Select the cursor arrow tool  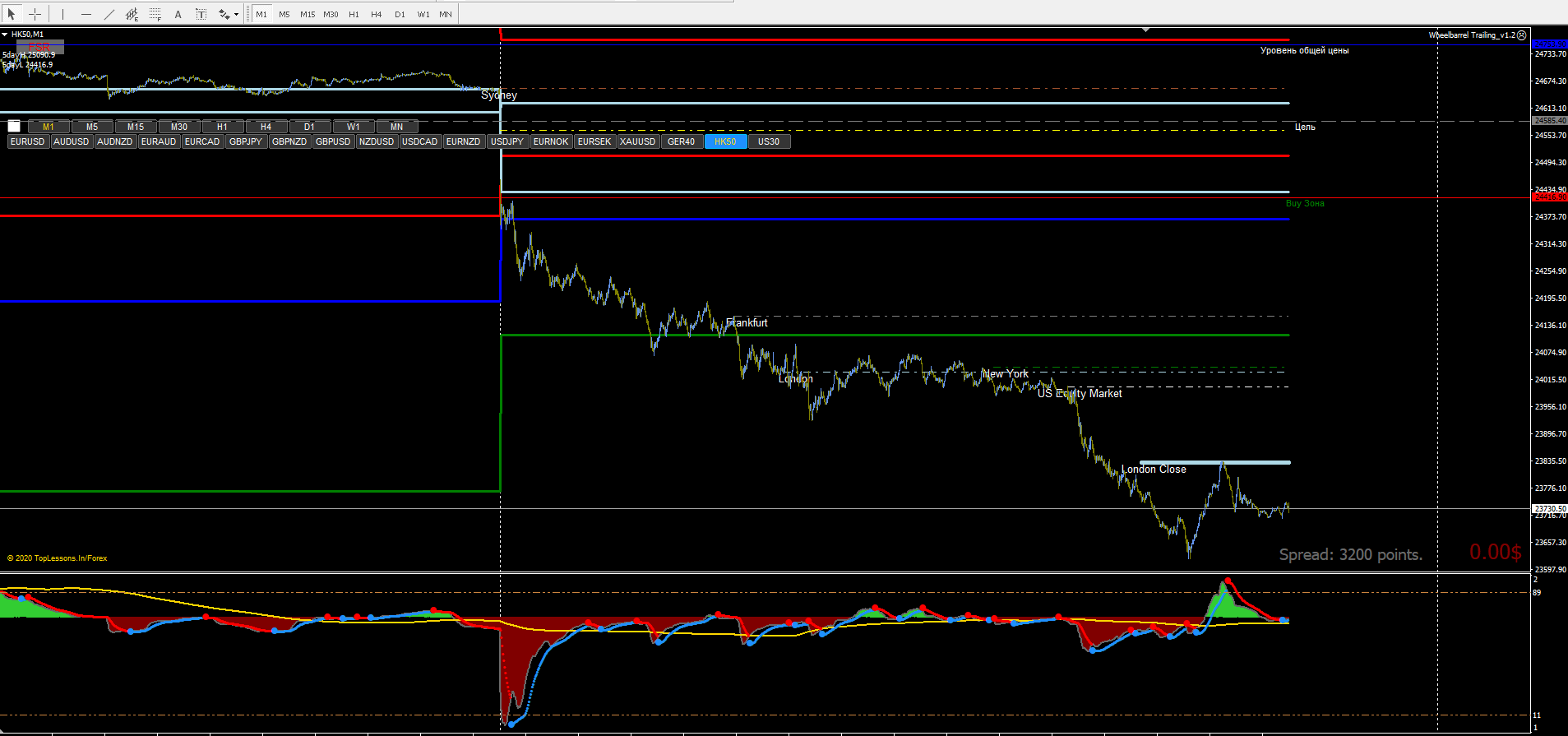point(12,14)
